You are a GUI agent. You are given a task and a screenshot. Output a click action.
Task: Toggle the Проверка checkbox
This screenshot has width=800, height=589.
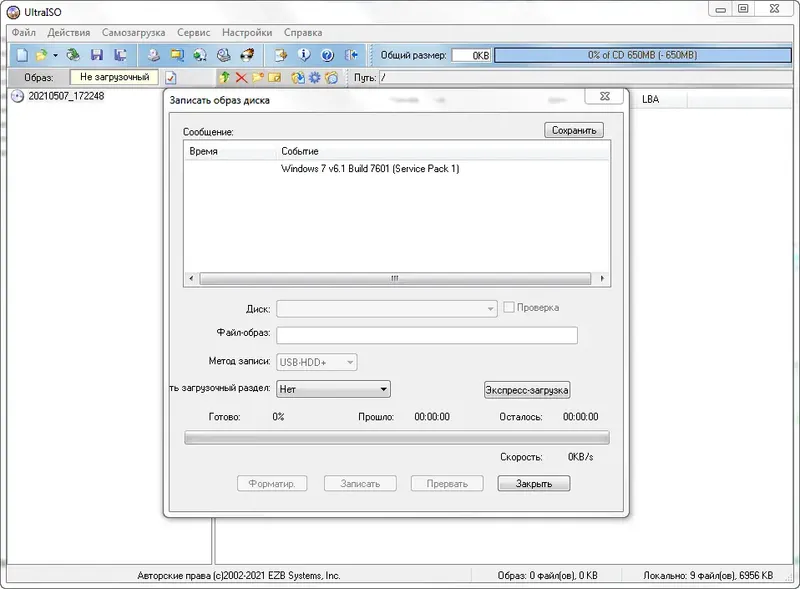(509, 307)
